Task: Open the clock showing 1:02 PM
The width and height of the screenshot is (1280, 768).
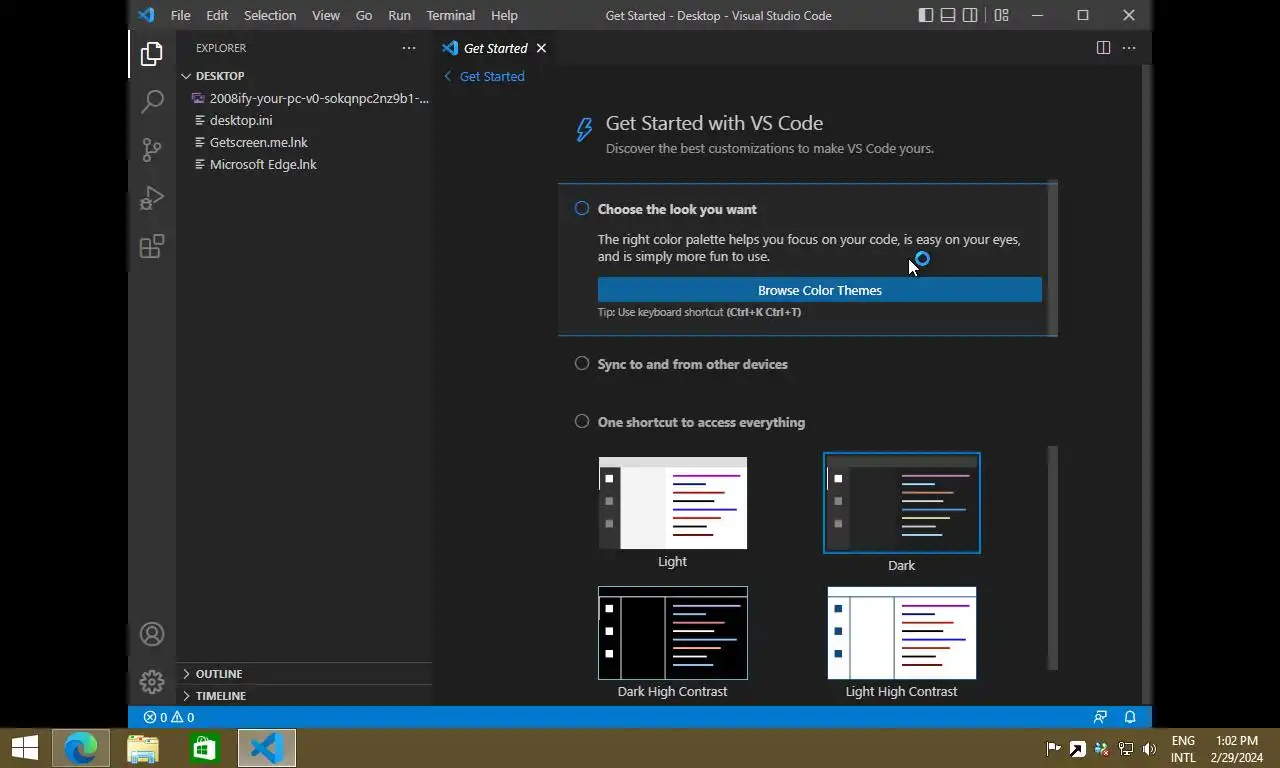Action: click(1237, 749)
